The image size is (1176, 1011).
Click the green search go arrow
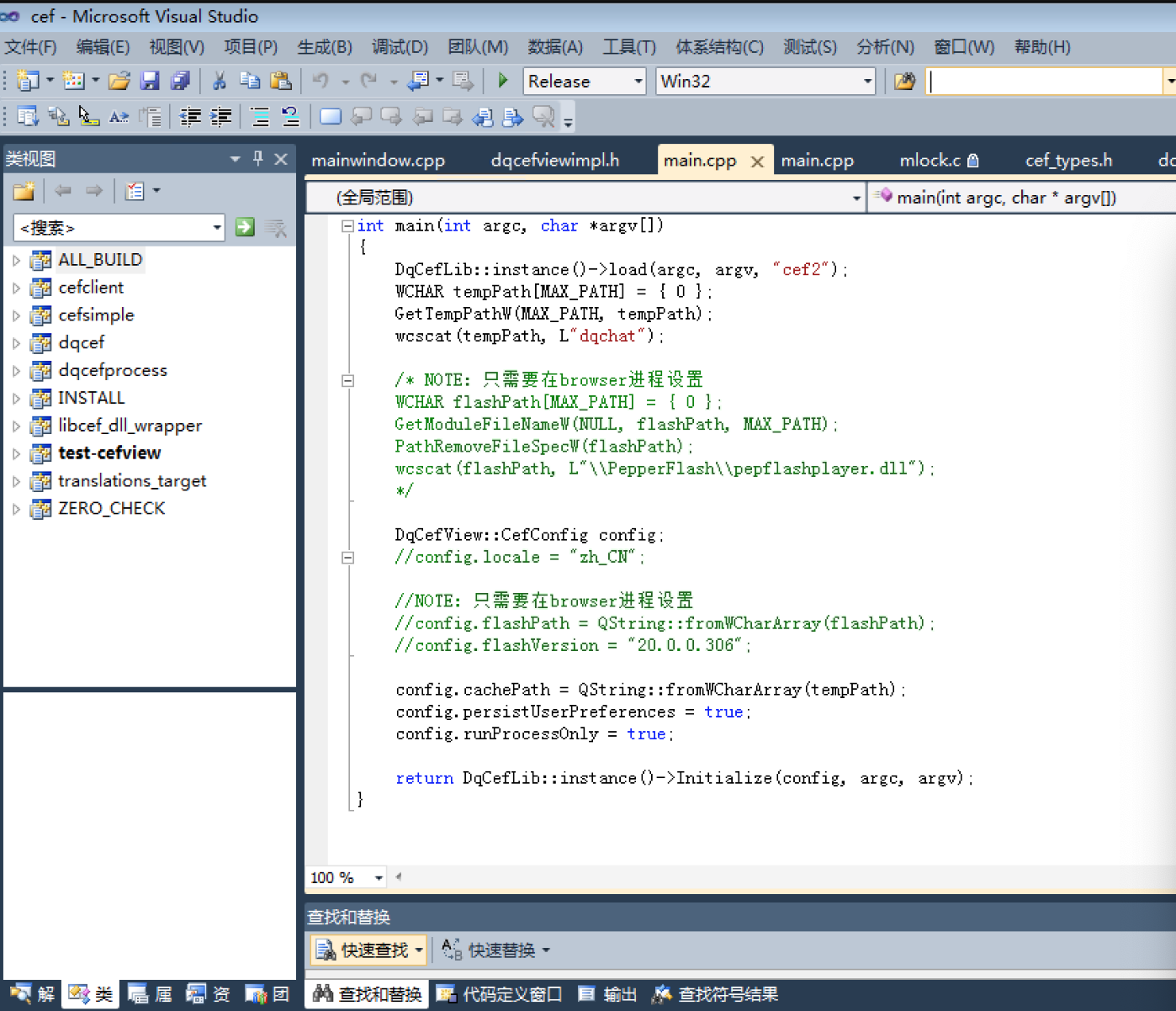pyautogui.click(x=245, y=227)
